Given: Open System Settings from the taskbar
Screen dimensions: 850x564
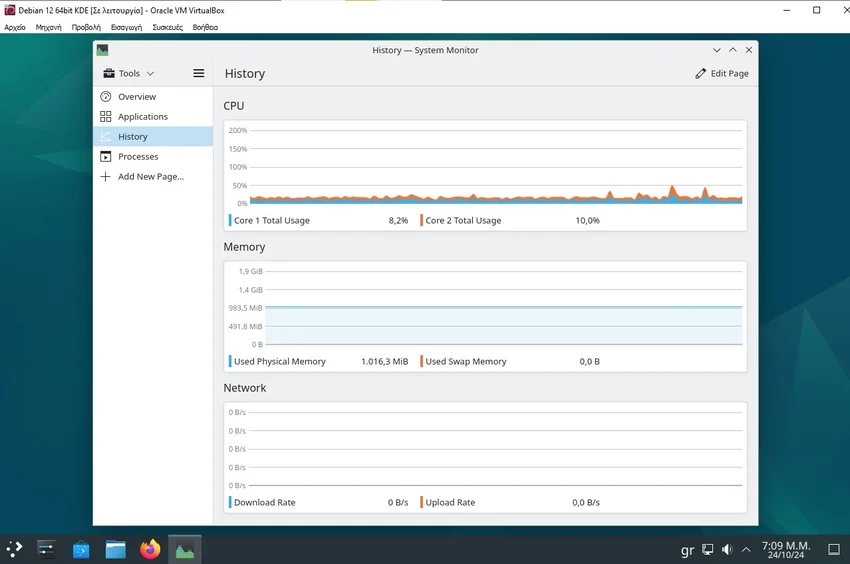Looking at the screenshot, I should point(46,548).
